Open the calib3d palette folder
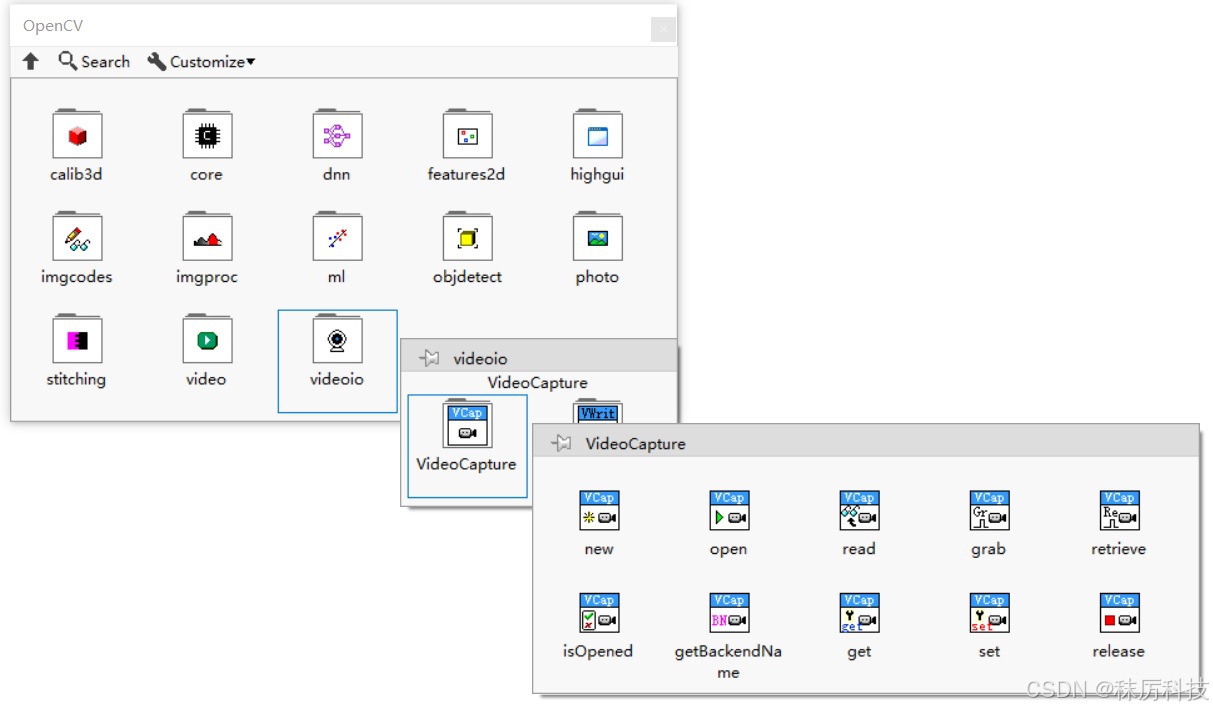Screen dimensions: 1213x709 pos(77,135)
